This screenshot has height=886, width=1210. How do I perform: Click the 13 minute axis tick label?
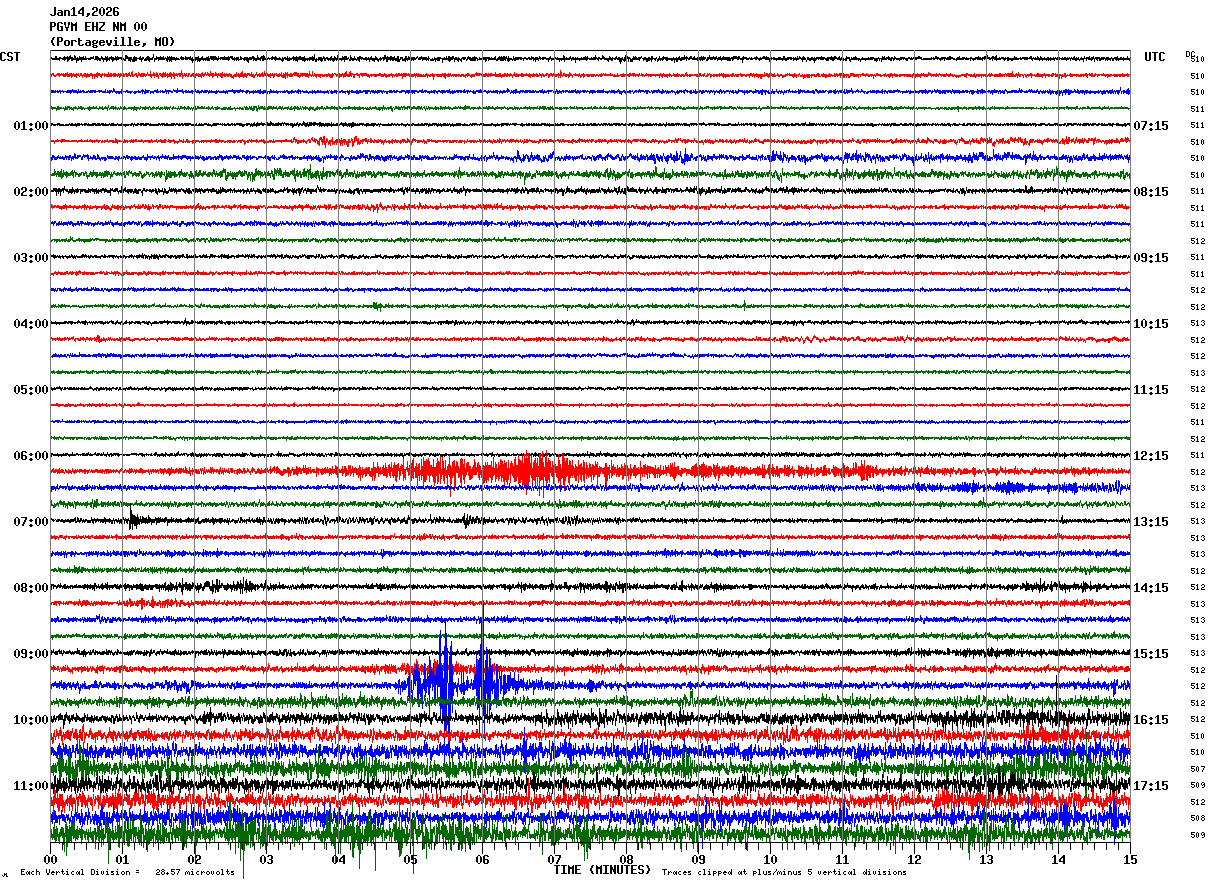[987, 860]
